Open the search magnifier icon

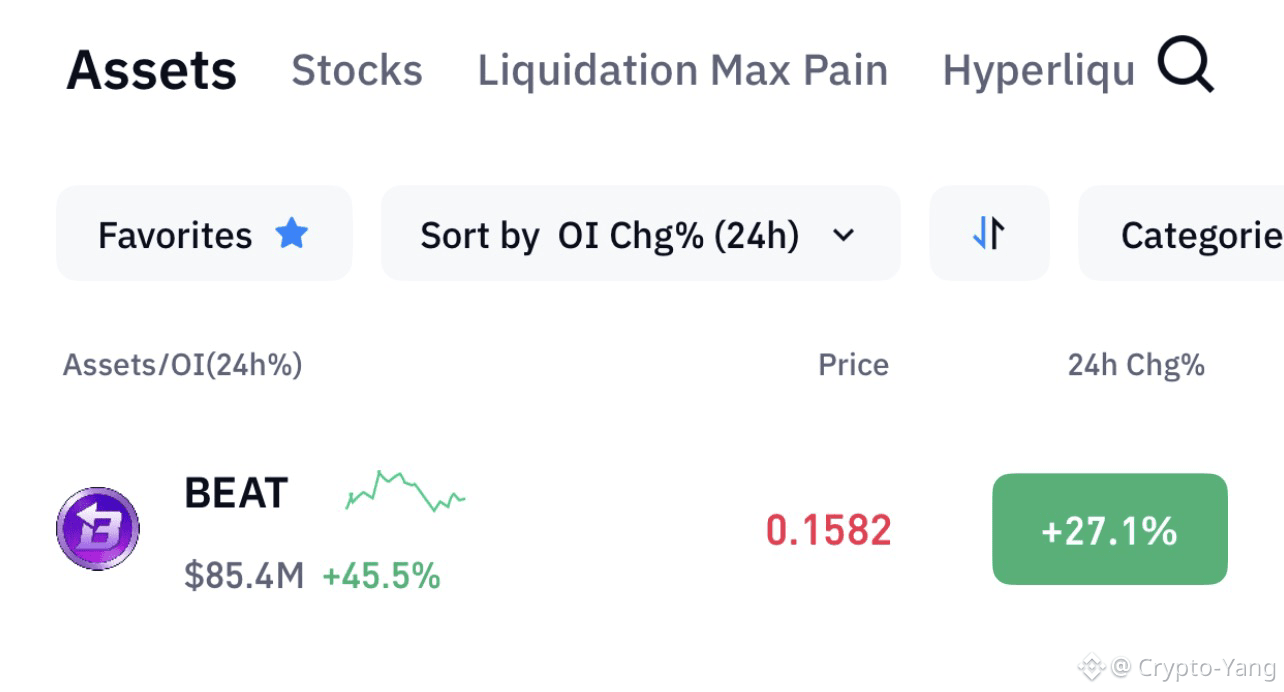point(1186,66)
